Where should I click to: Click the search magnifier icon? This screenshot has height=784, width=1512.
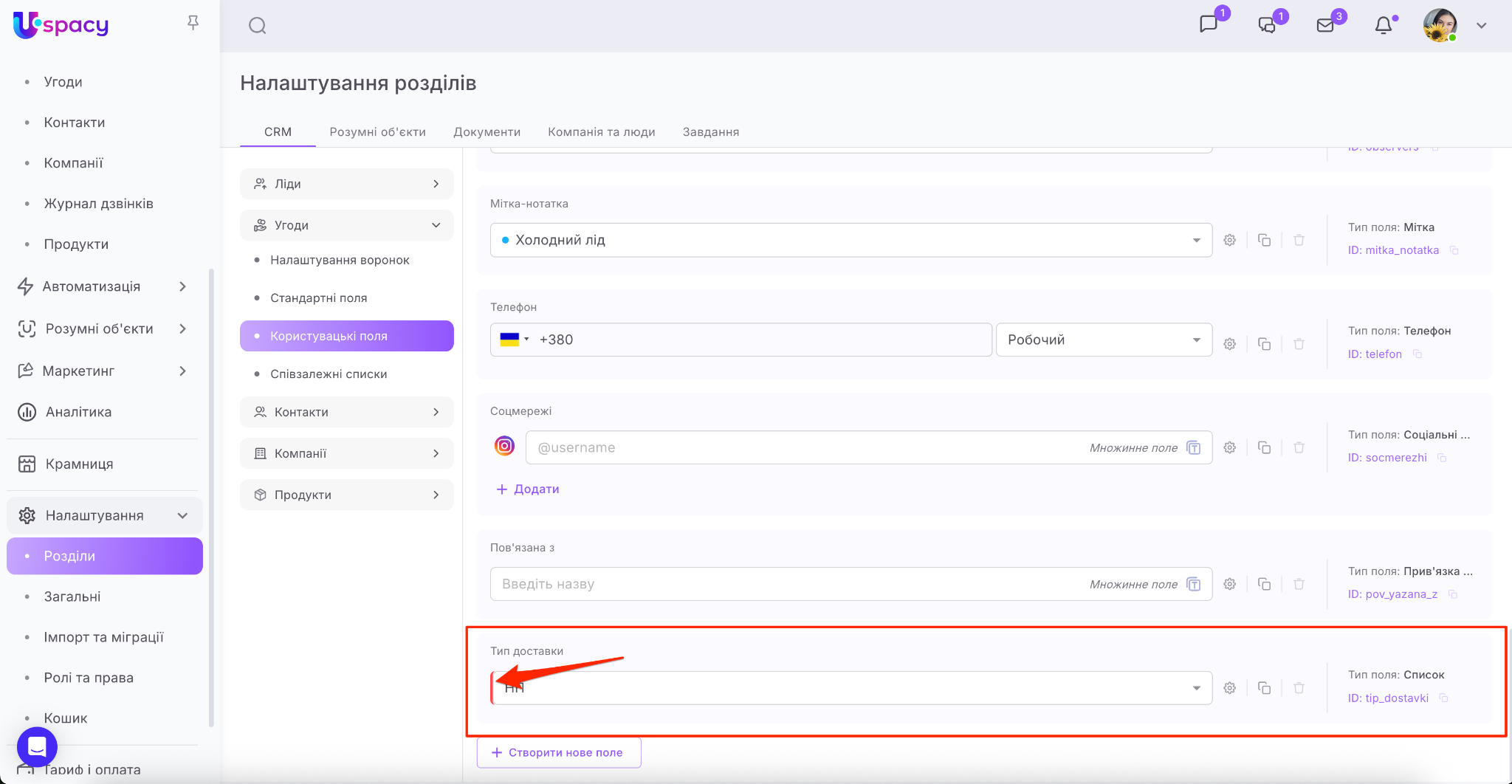tap(257, 26)
